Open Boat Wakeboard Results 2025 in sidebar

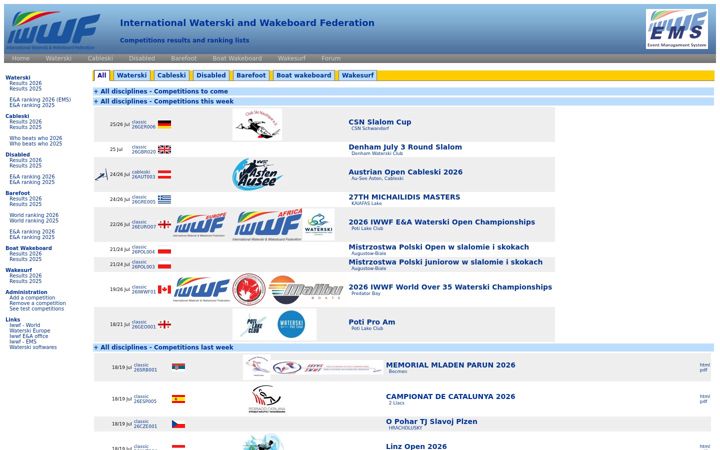tap(26, 259)
